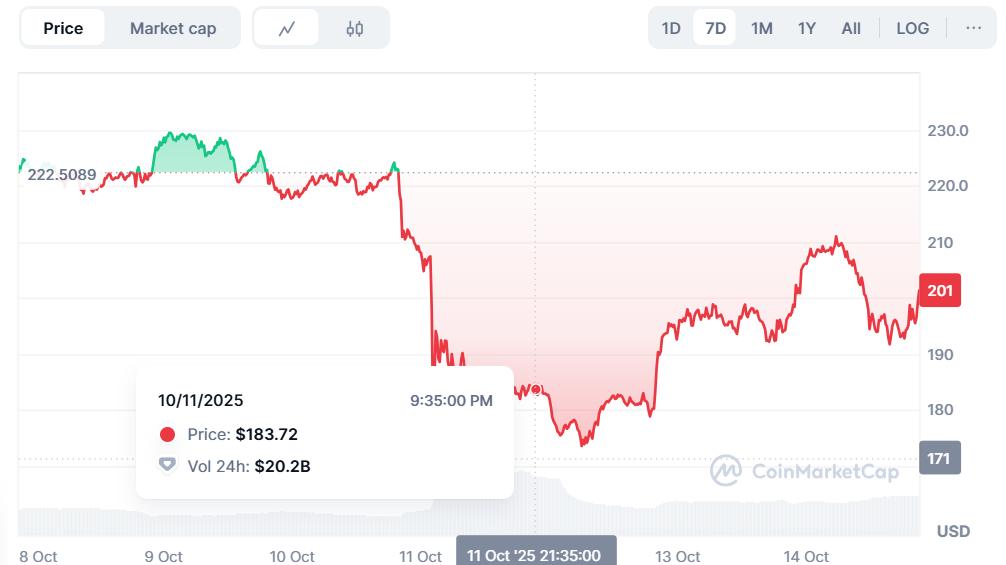Click the Vol 24h icon in tooltip

tap(167, 465)
